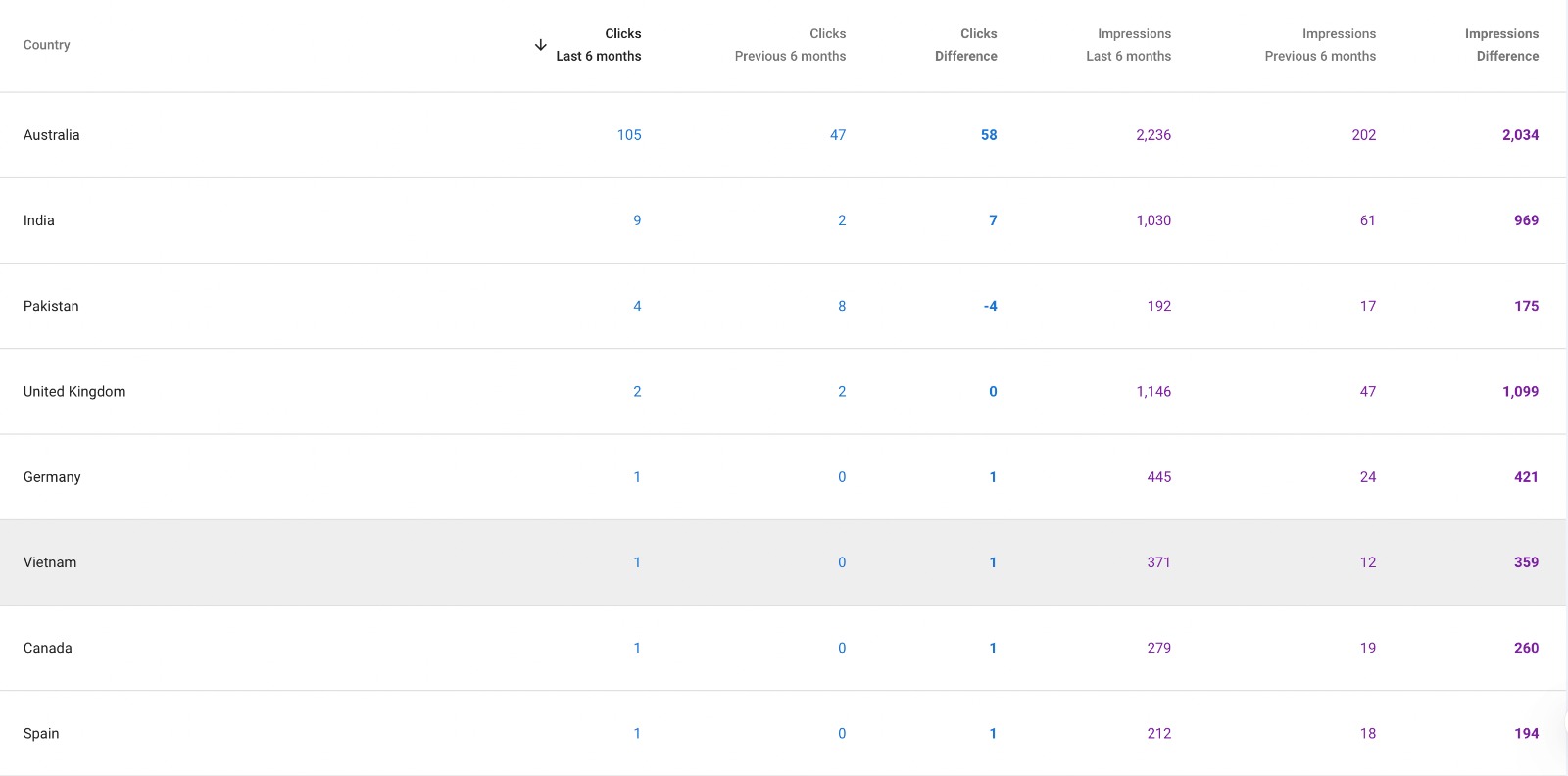
Task: Choose Germany from the country table
Action: coord(52,477)
